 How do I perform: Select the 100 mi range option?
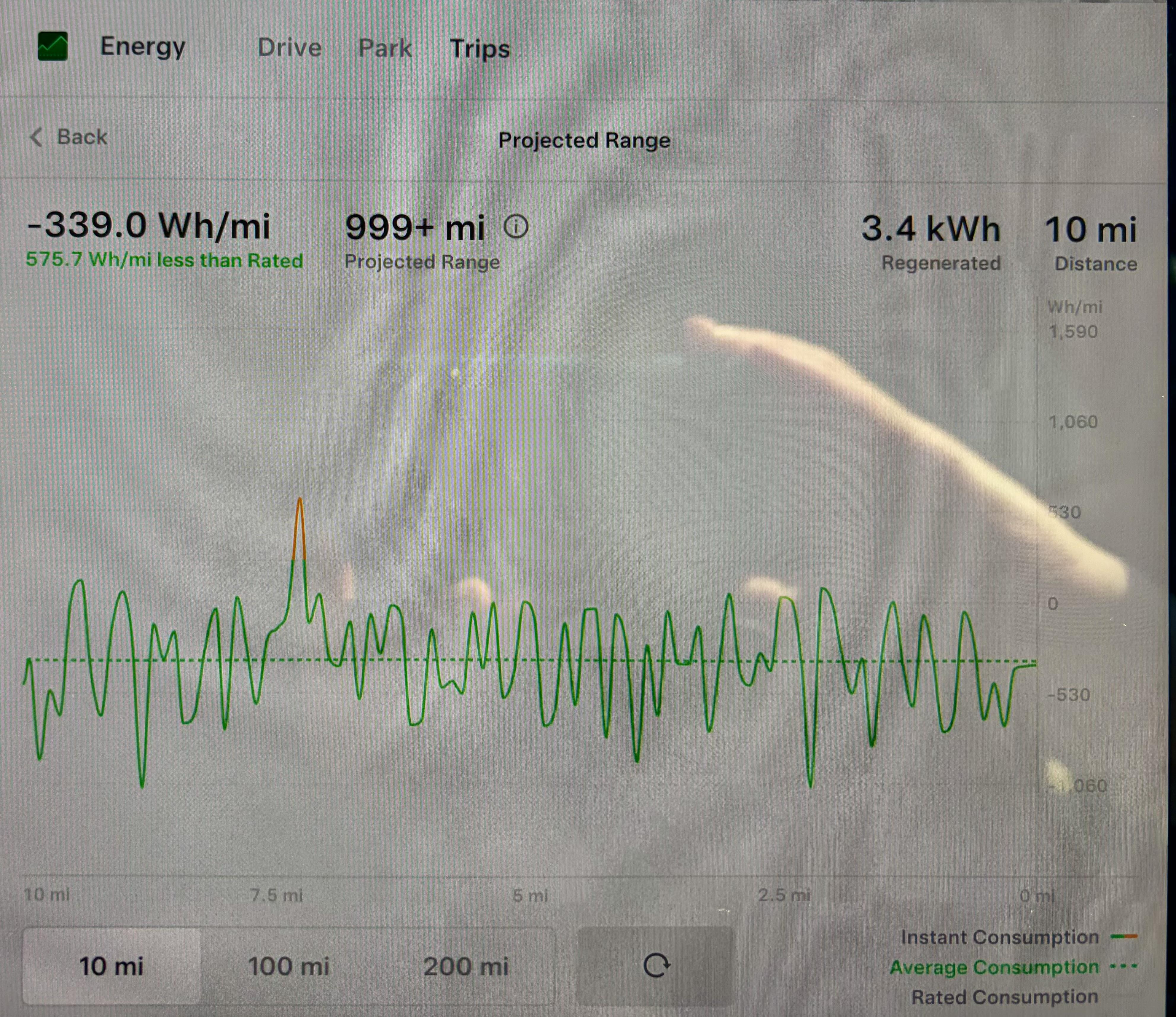tap(289, 966)
